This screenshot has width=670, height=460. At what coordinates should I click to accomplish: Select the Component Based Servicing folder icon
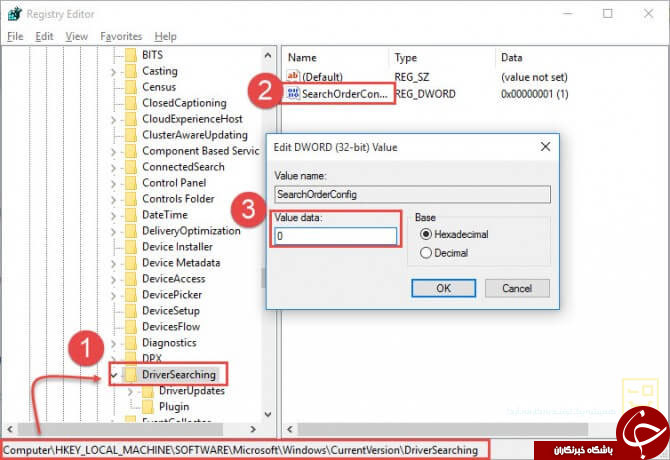coord(131,151)
